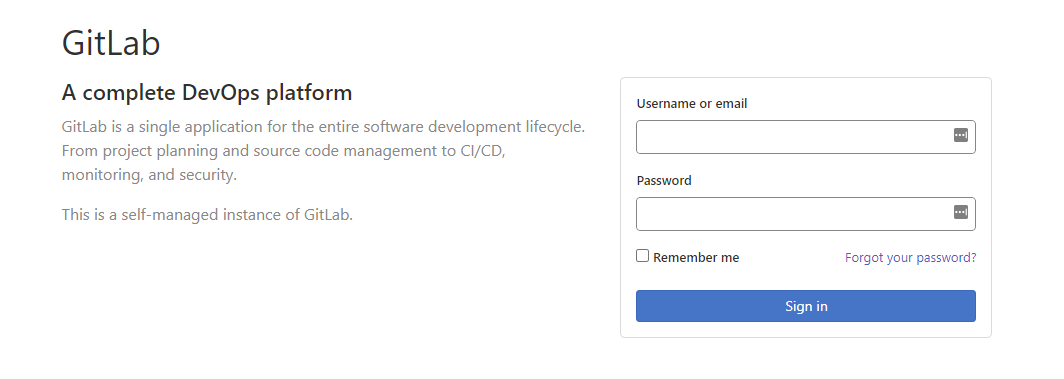Click the blue Sign in button
Screen dimensions: 1064x379
point(806,306)
